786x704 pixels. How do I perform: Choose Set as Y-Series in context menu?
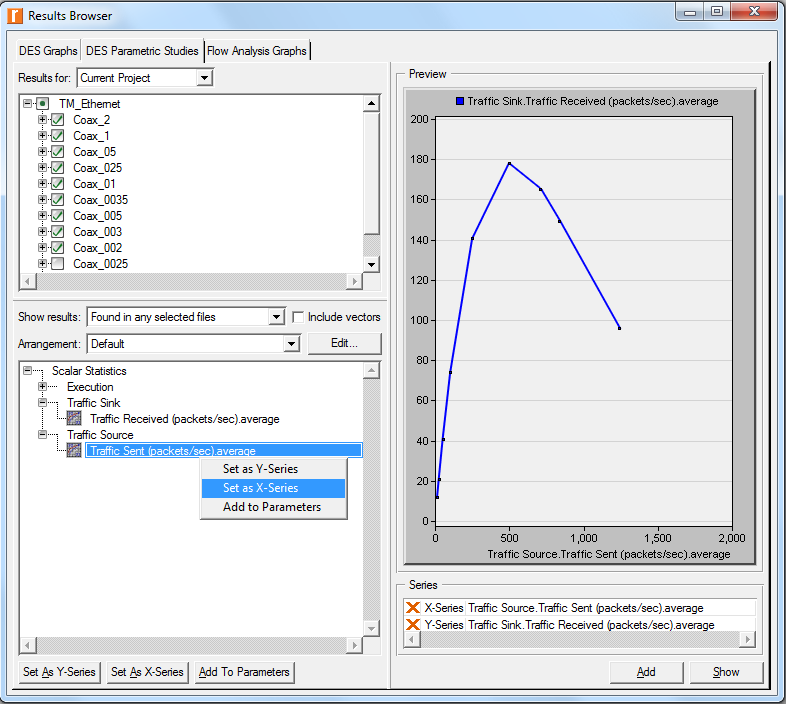pyautogui.click(x=273, y=469)
